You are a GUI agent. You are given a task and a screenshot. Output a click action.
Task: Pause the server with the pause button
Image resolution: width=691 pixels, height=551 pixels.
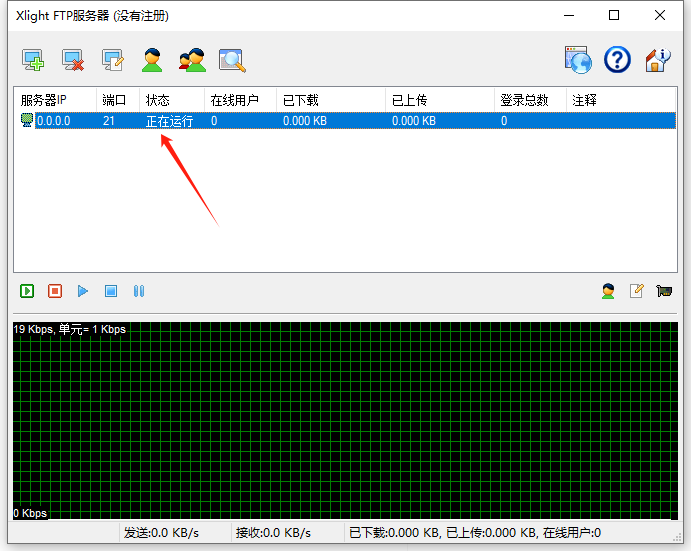point(139,291)
